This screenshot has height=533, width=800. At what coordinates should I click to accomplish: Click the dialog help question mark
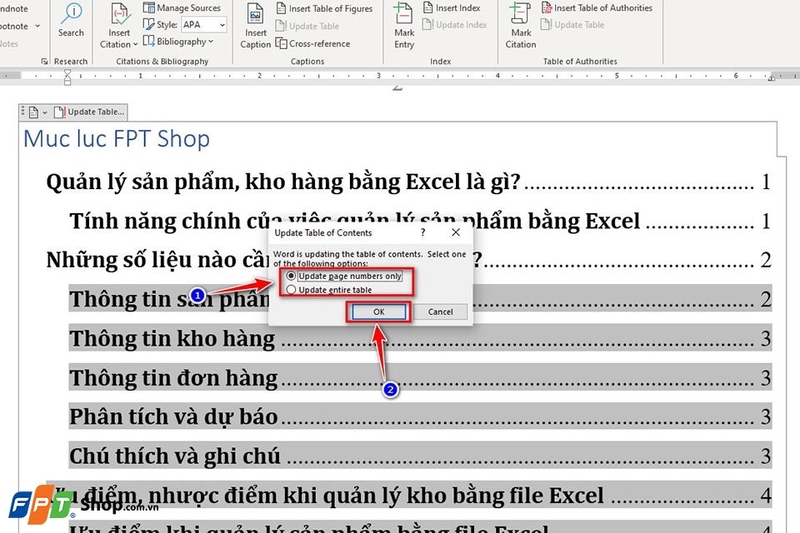(x=422, y=233)
